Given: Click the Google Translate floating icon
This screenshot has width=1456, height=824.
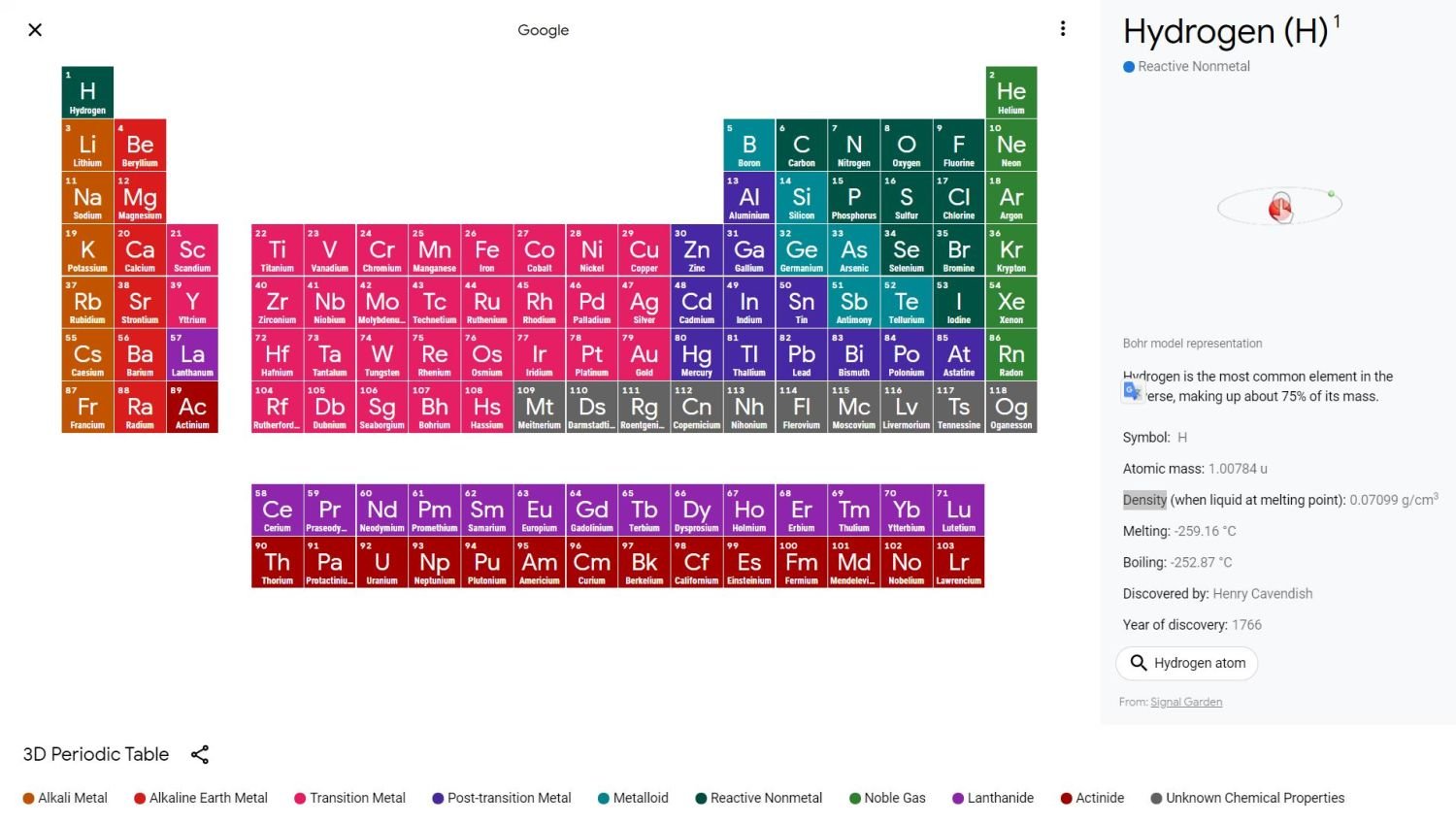Looking at the screenshot, I should point(1133,391).
